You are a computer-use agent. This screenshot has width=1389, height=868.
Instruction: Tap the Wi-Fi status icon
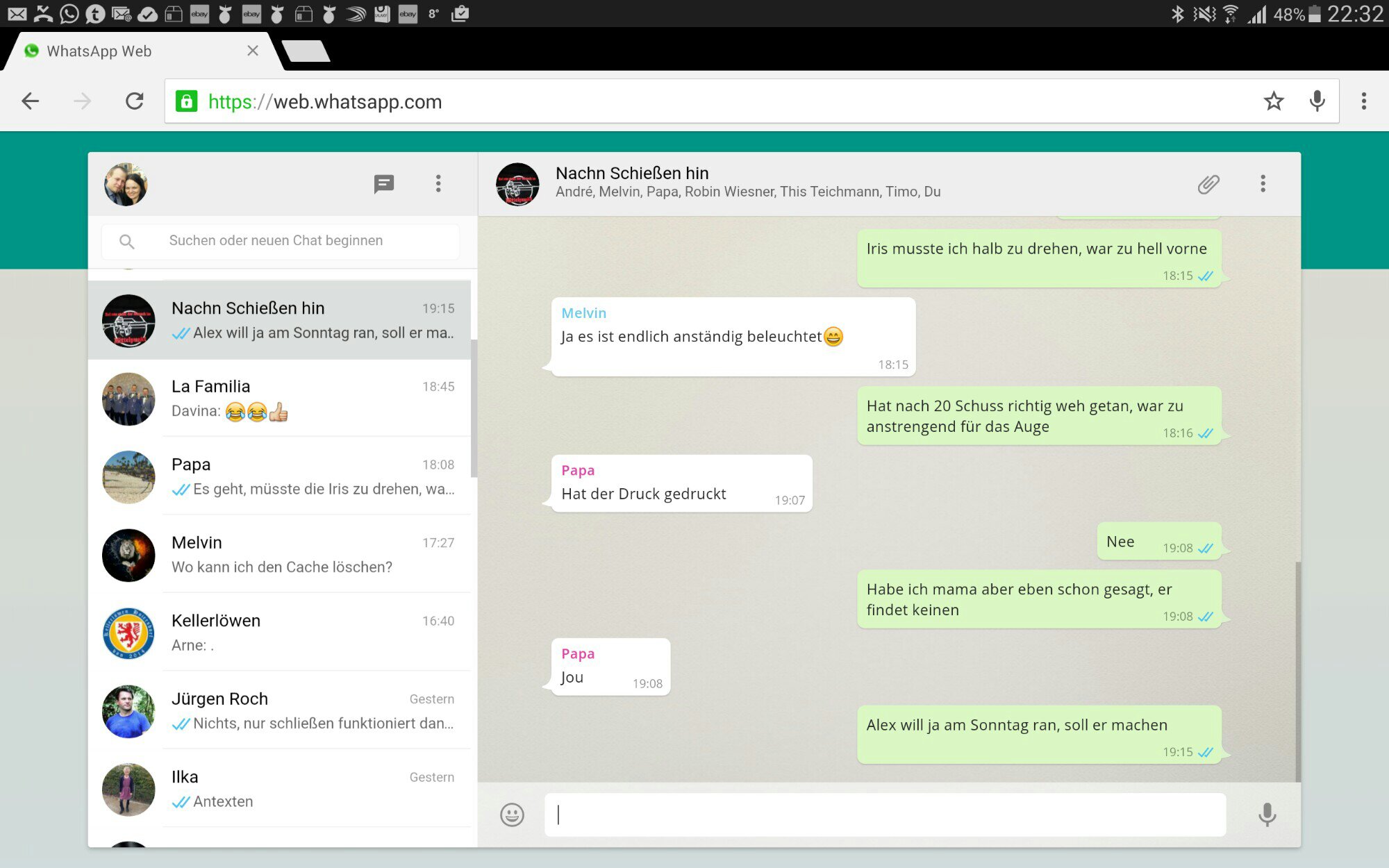[x=1231, y=14]
